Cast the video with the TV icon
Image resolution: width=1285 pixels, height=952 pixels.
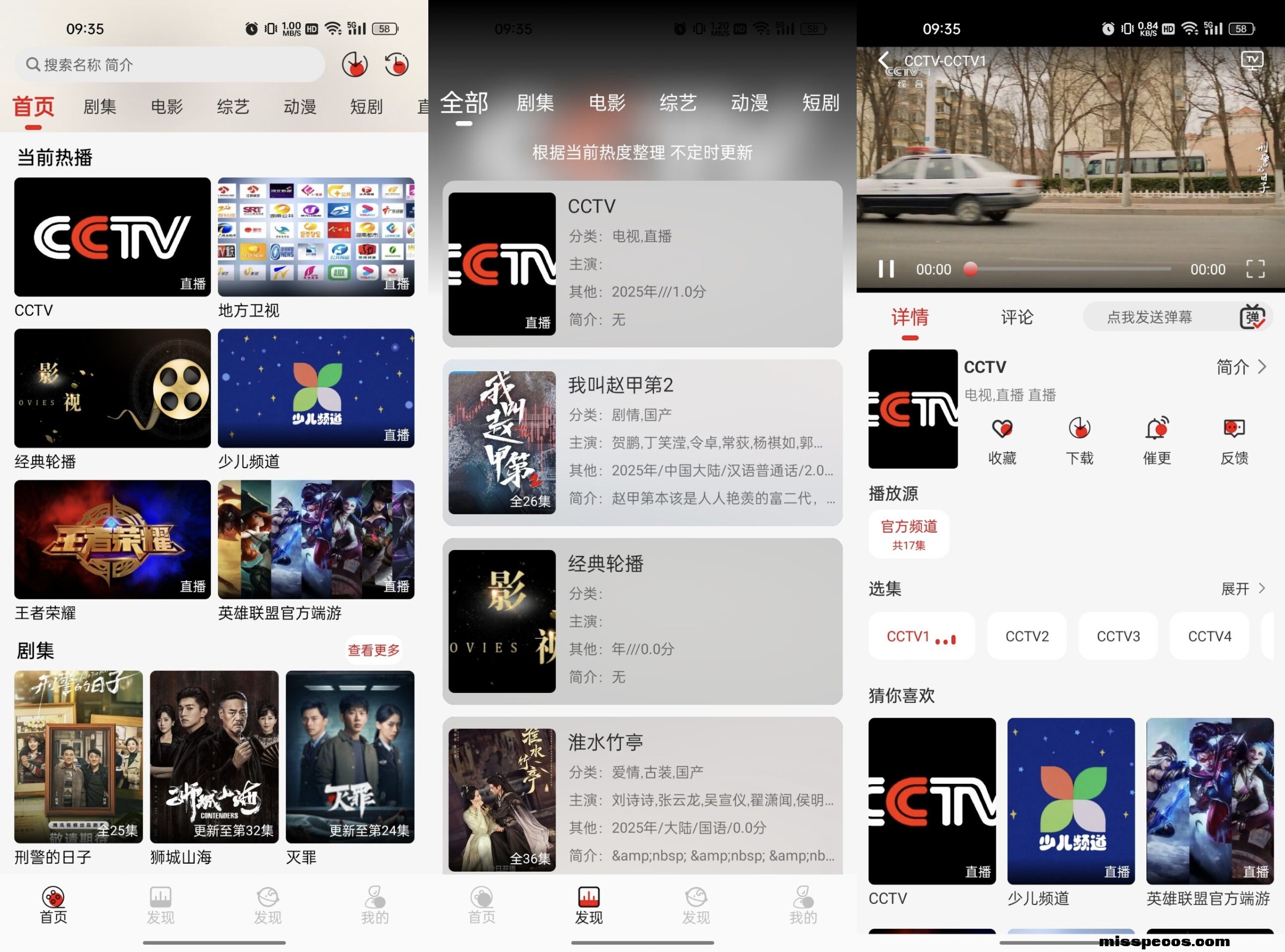tap(1252, 60)
